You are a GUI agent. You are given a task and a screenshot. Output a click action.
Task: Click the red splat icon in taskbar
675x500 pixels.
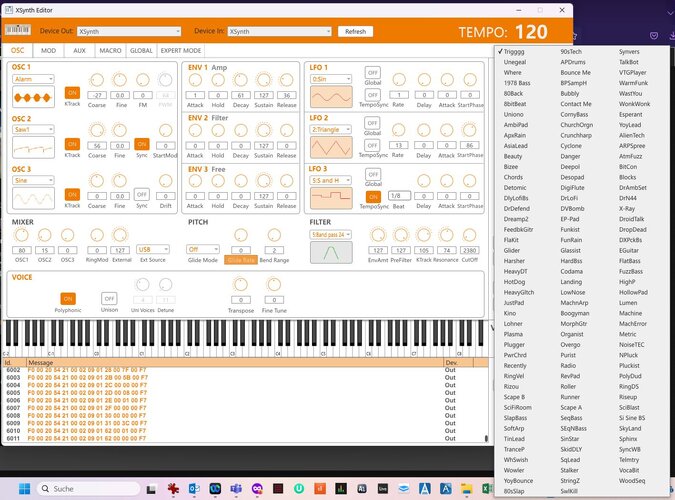(173, 489)
